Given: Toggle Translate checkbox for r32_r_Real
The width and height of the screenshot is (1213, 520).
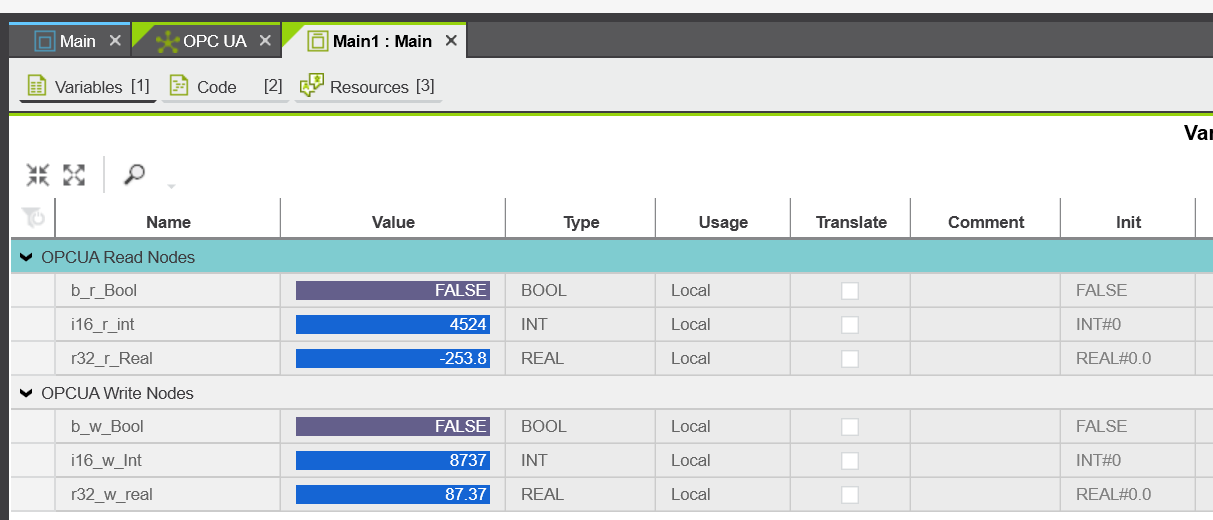Looking at the screenshot, I should pos(850,359).
